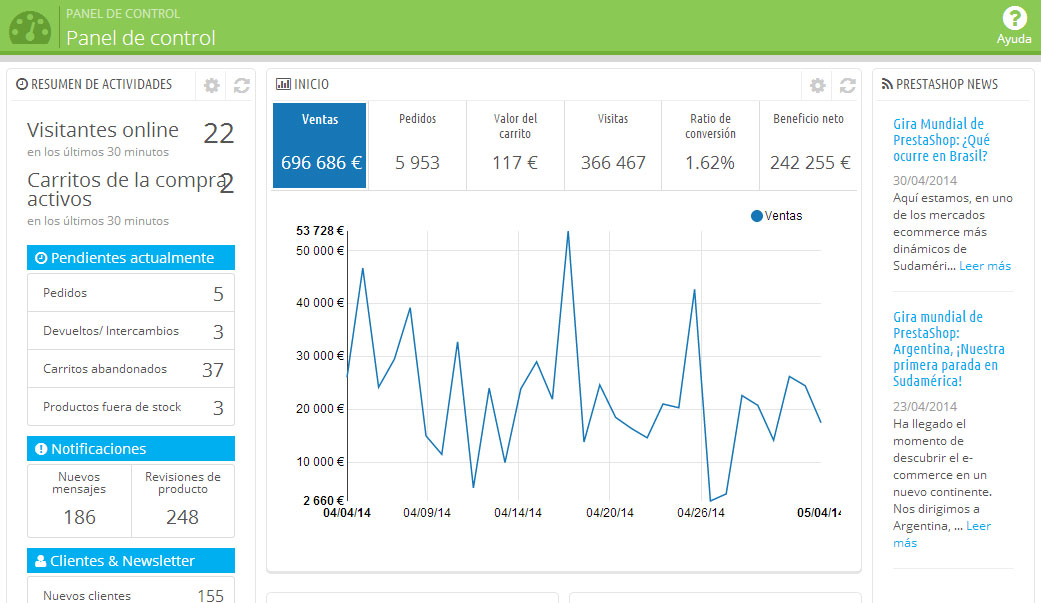The image size is (1041, 603).
Task: Select the Pedidos tab
Action: 418,145
